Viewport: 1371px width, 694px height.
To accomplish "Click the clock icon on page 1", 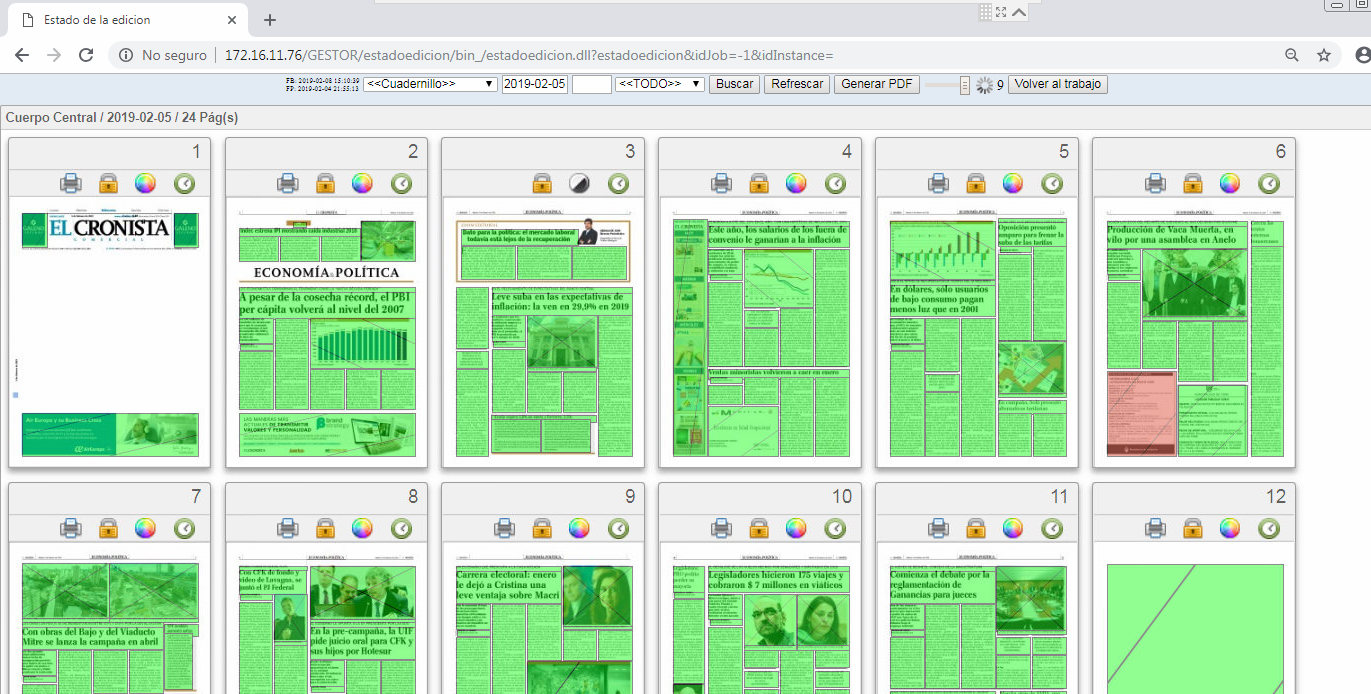I will (x=184, y=183).
